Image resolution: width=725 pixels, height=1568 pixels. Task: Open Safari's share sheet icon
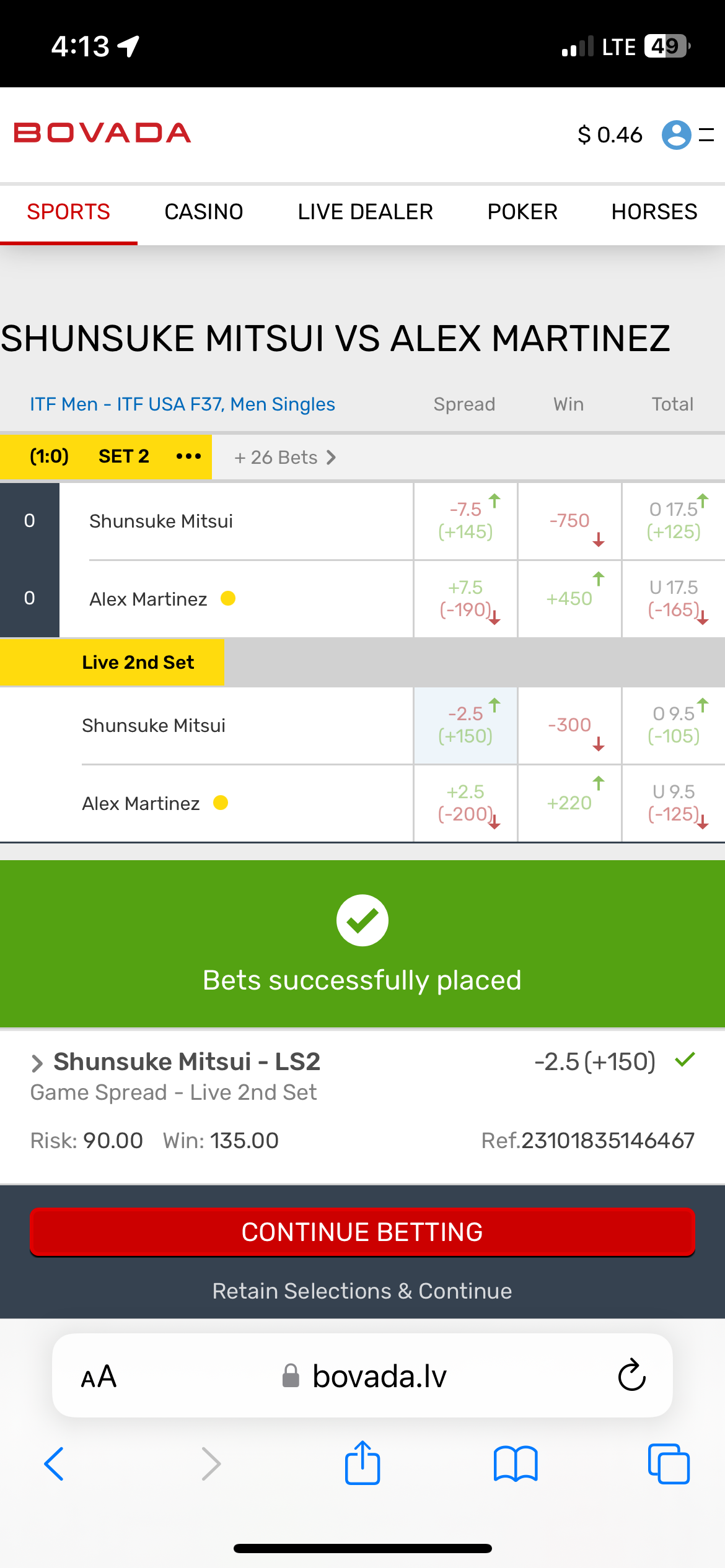coord(362,1463)
